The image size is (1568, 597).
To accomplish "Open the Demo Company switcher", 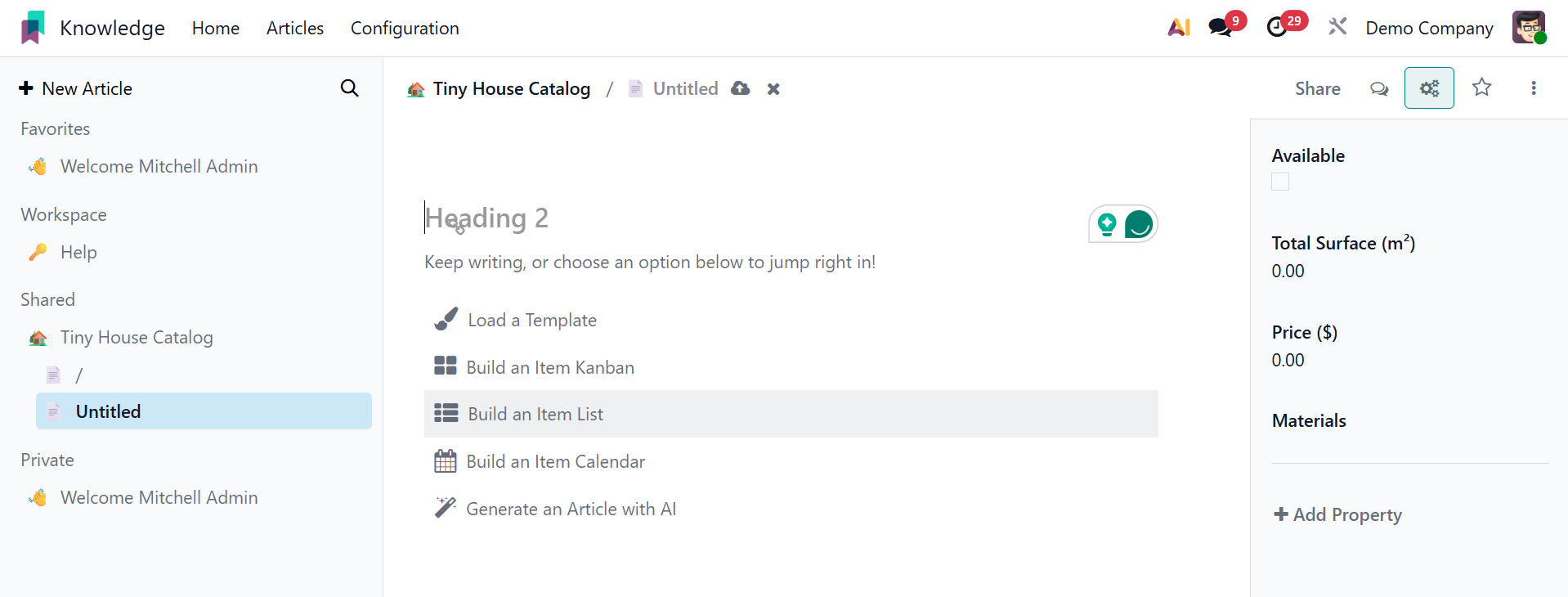I will [1429, 28].
